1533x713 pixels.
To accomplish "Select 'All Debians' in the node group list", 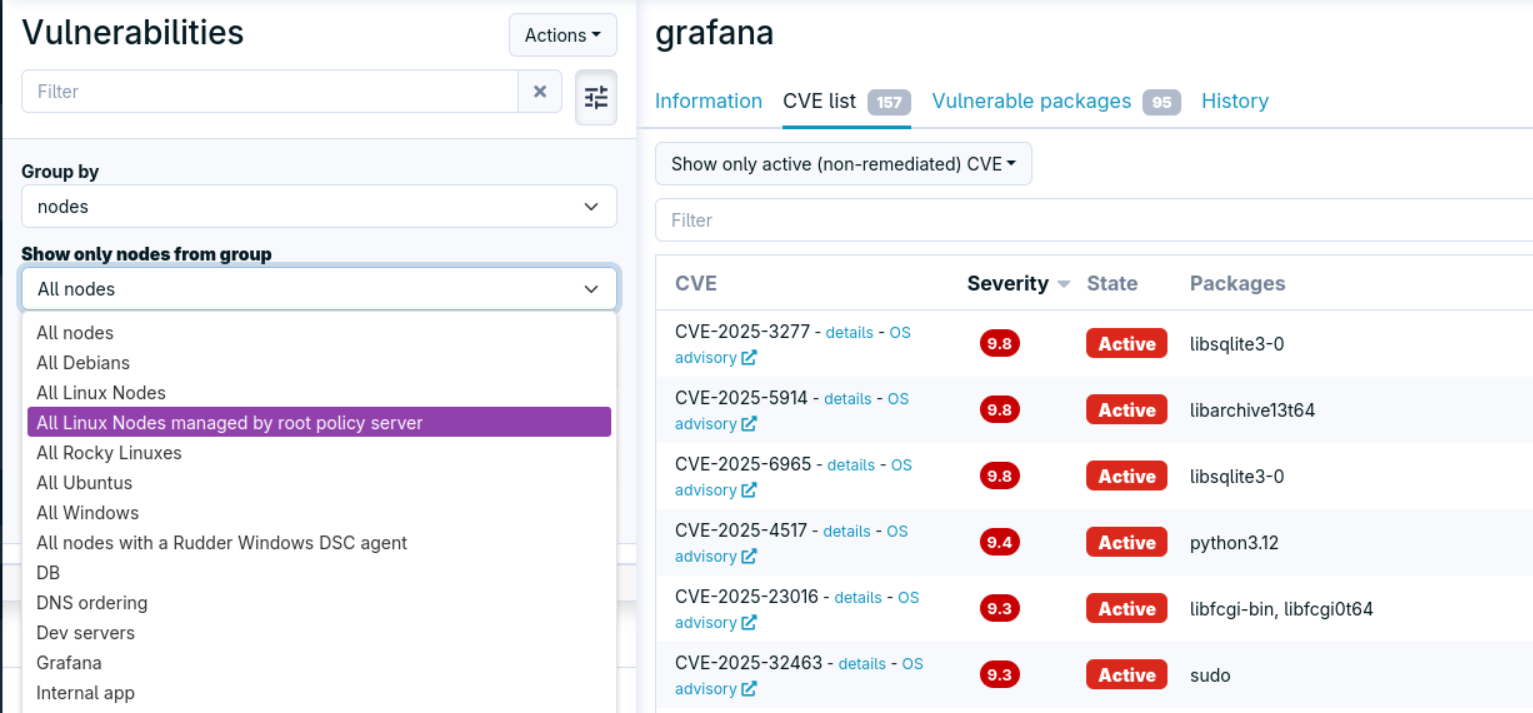I will pyautogui.click(x=83, y=362).
